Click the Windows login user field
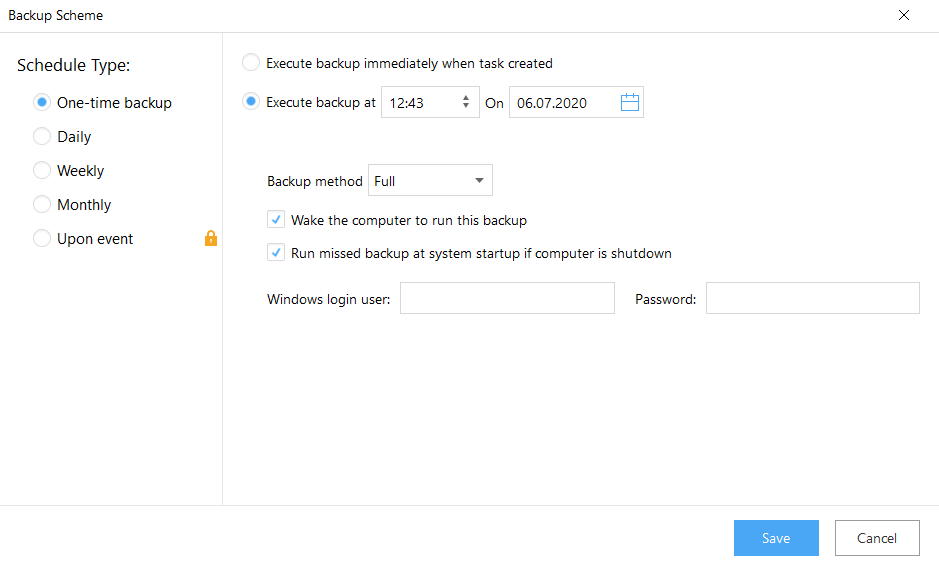This screenshot has width=939, height=575. tap(507, 298)
